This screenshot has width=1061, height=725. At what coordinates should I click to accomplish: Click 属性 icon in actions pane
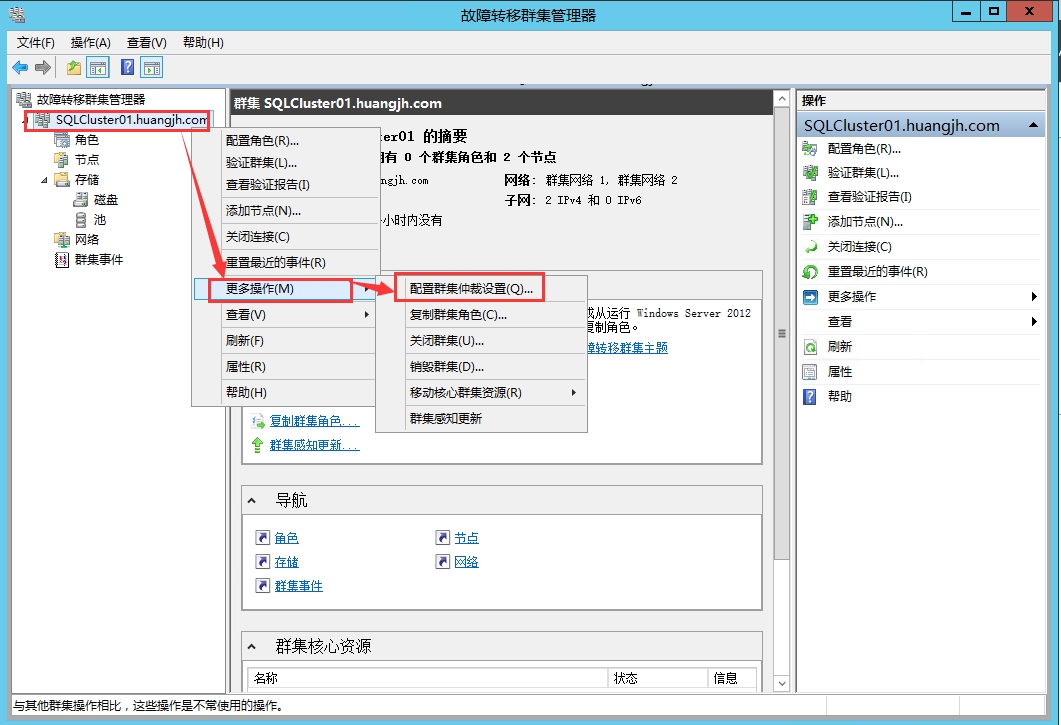[x=810, y=372]
